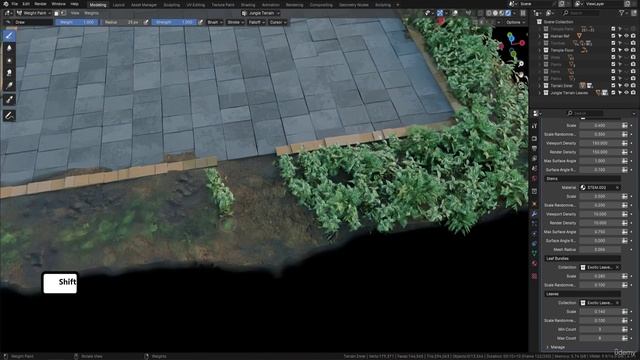Open the outliner filter funnel icon
640x360 pixels.
pyautogui.click(x=622, y=13)
